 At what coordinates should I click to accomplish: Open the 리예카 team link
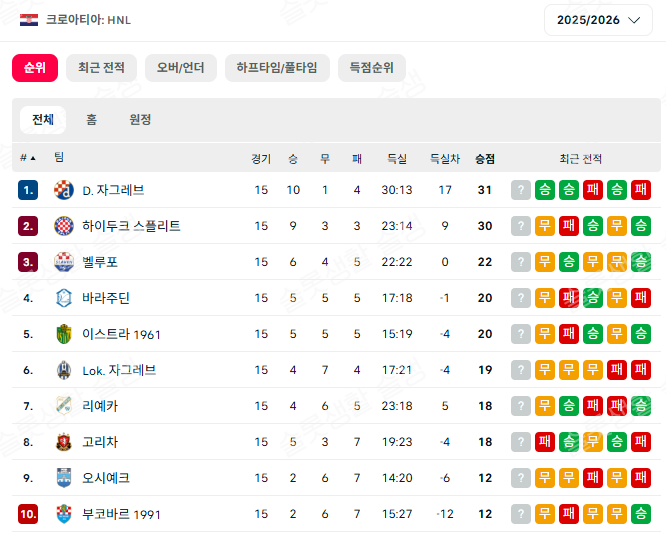point(100,406)
